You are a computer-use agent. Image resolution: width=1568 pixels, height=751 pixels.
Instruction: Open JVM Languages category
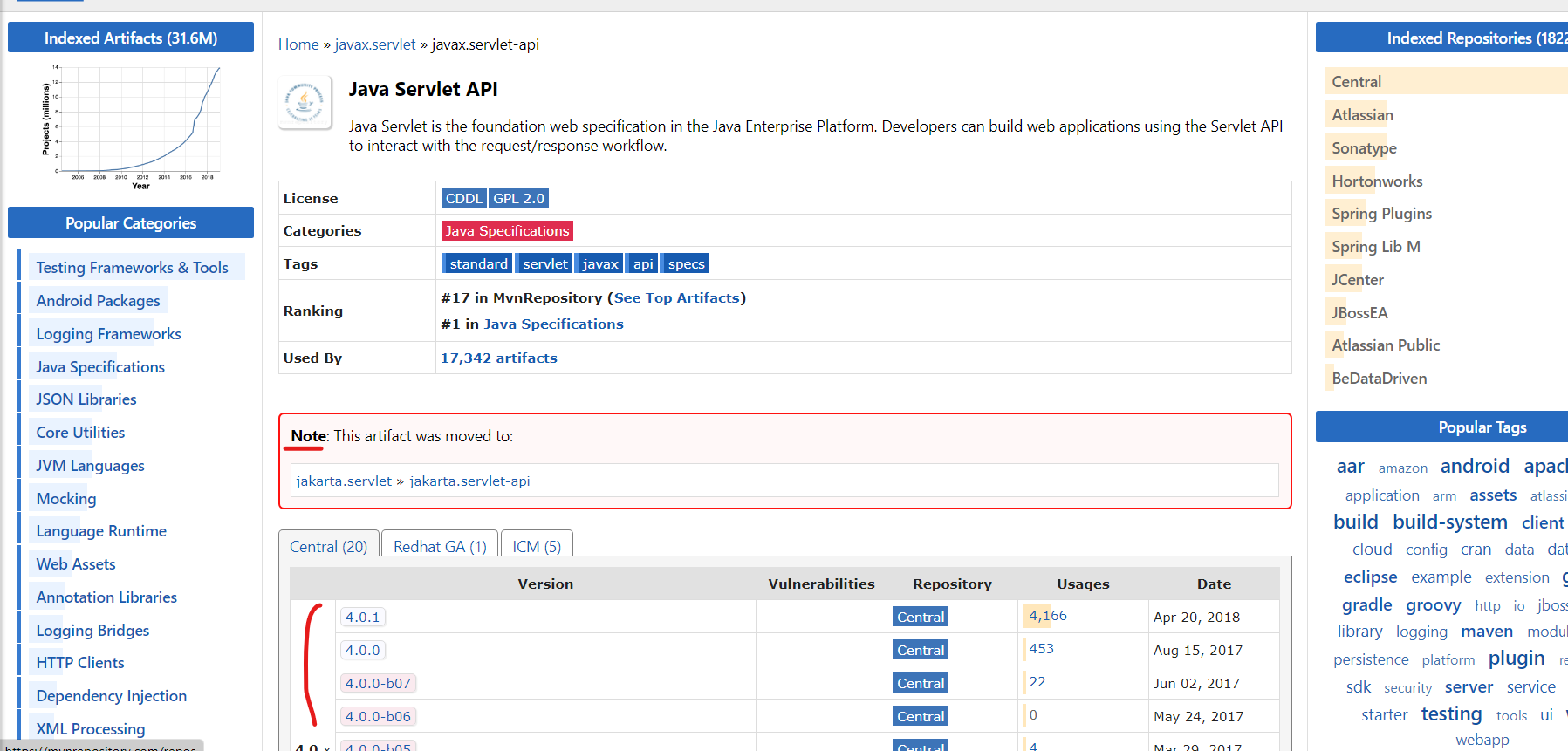[90, 466]
